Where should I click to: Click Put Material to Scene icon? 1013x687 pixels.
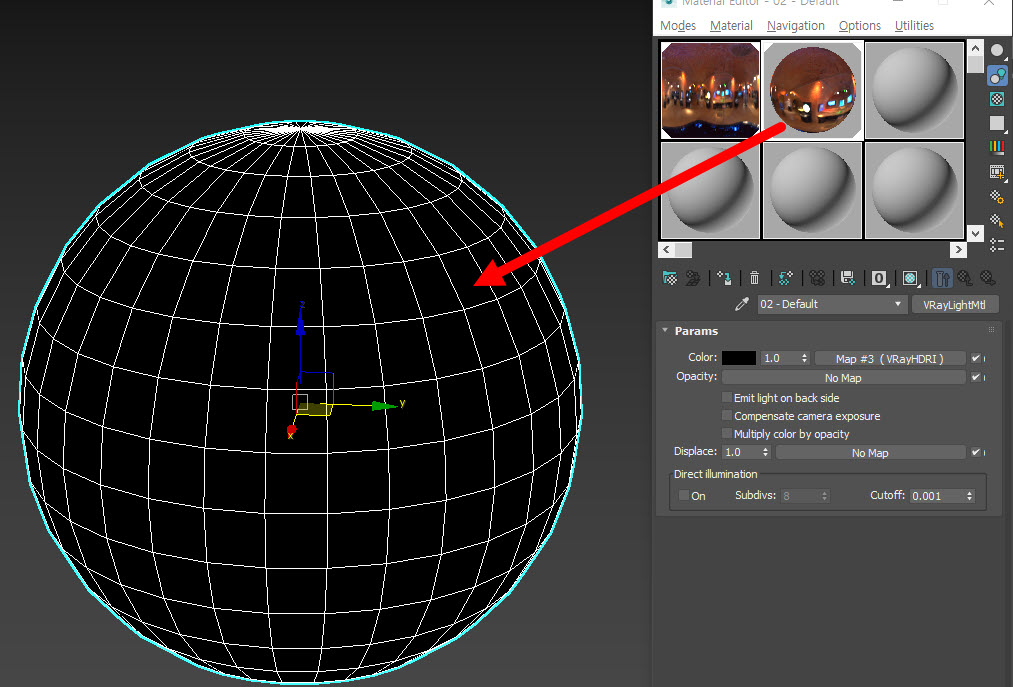pos(693,278)
